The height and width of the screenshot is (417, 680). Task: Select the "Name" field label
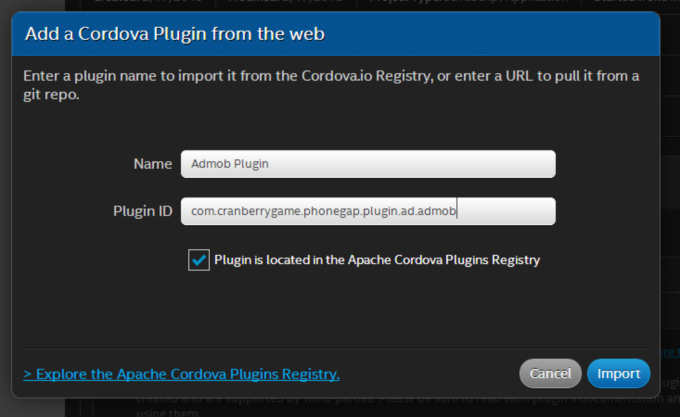(153, 164)
